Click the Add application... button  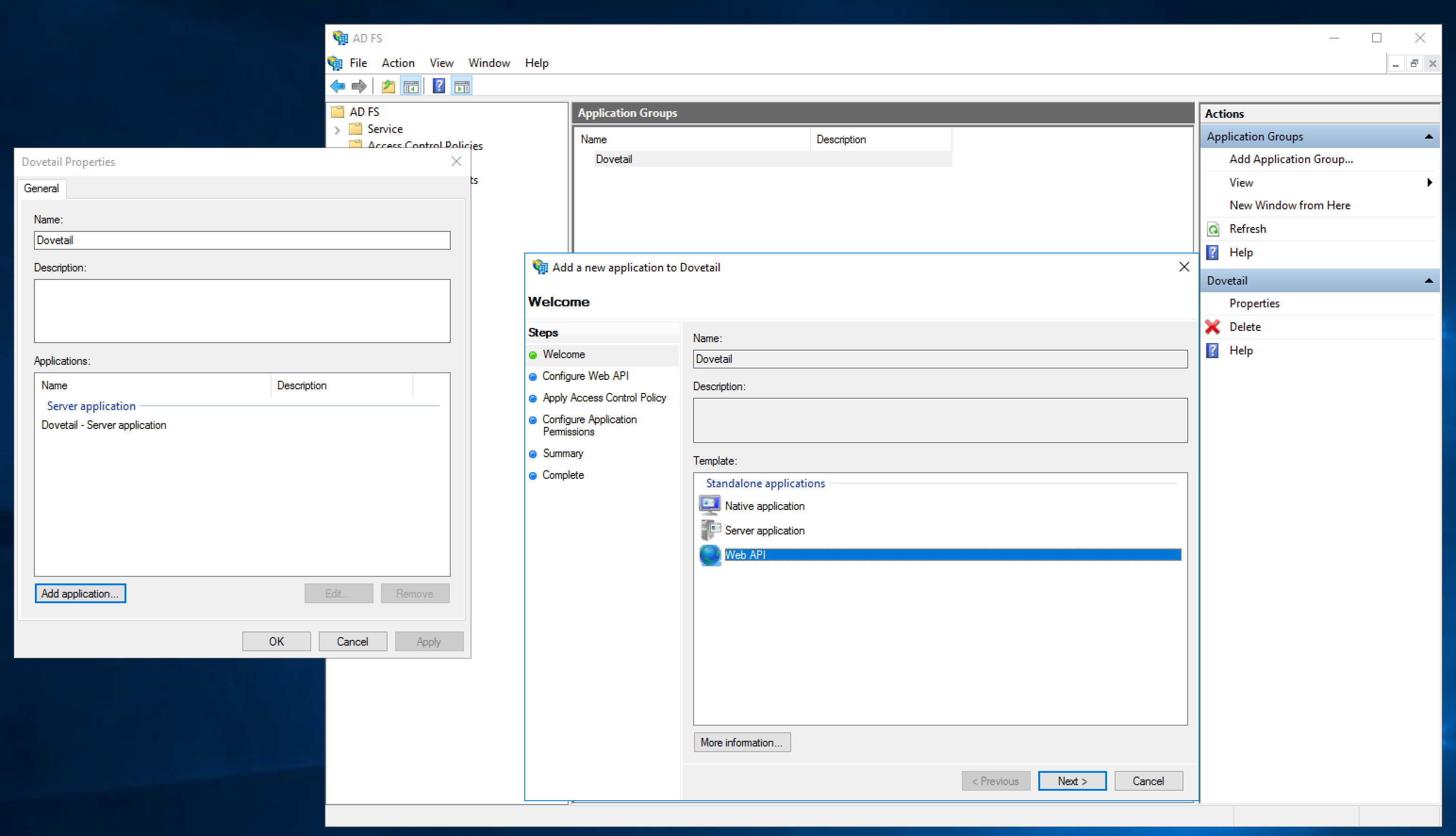tap(80, 593)
